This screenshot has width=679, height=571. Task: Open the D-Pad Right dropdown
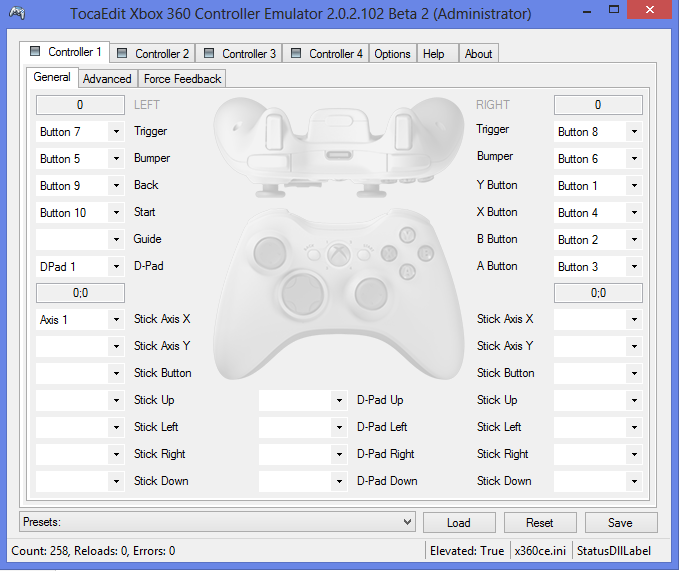point(303,454)
